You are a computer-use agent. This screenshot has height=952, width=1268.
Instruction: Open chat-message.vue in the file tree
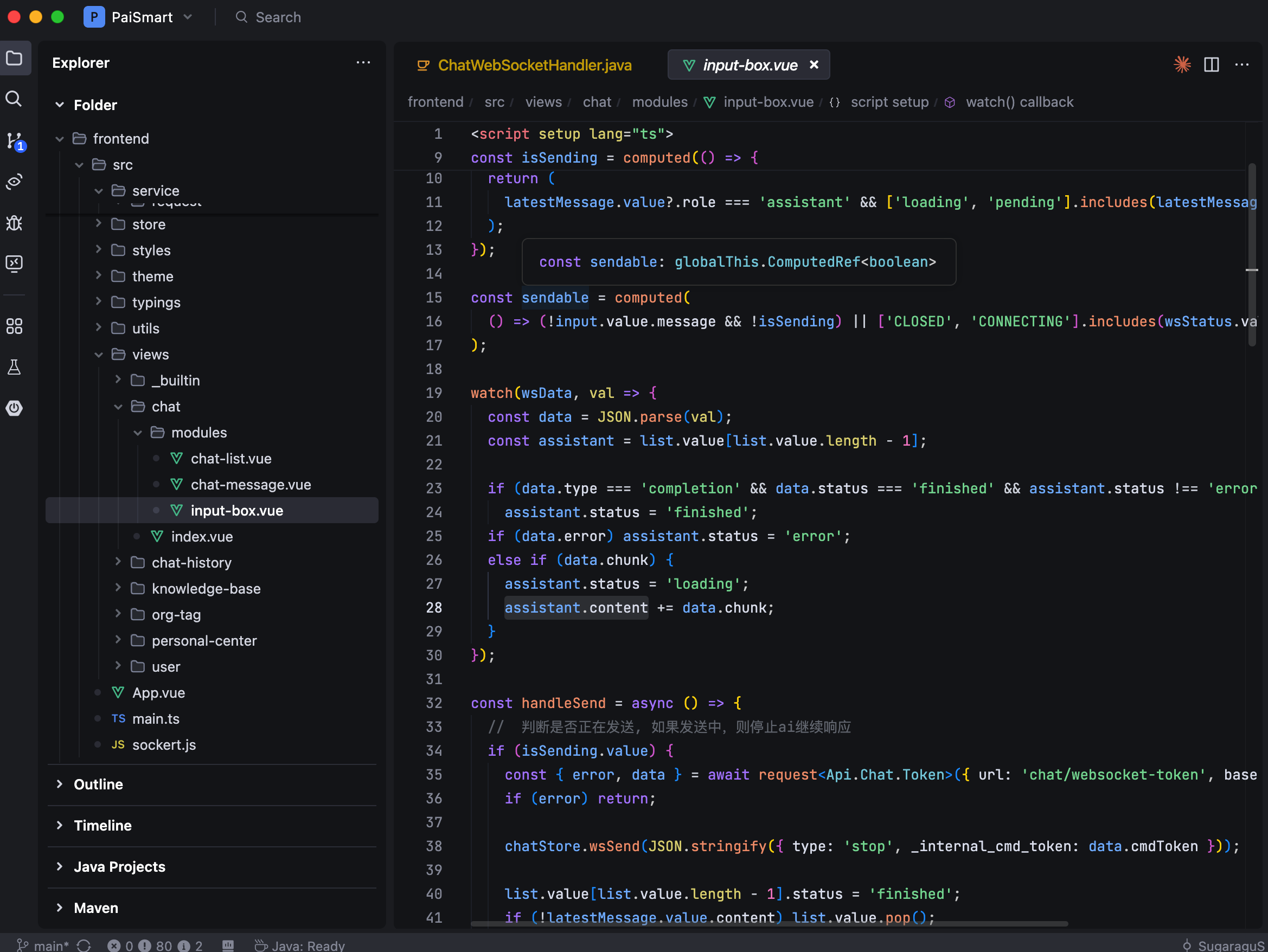click(x=251, y=484)
